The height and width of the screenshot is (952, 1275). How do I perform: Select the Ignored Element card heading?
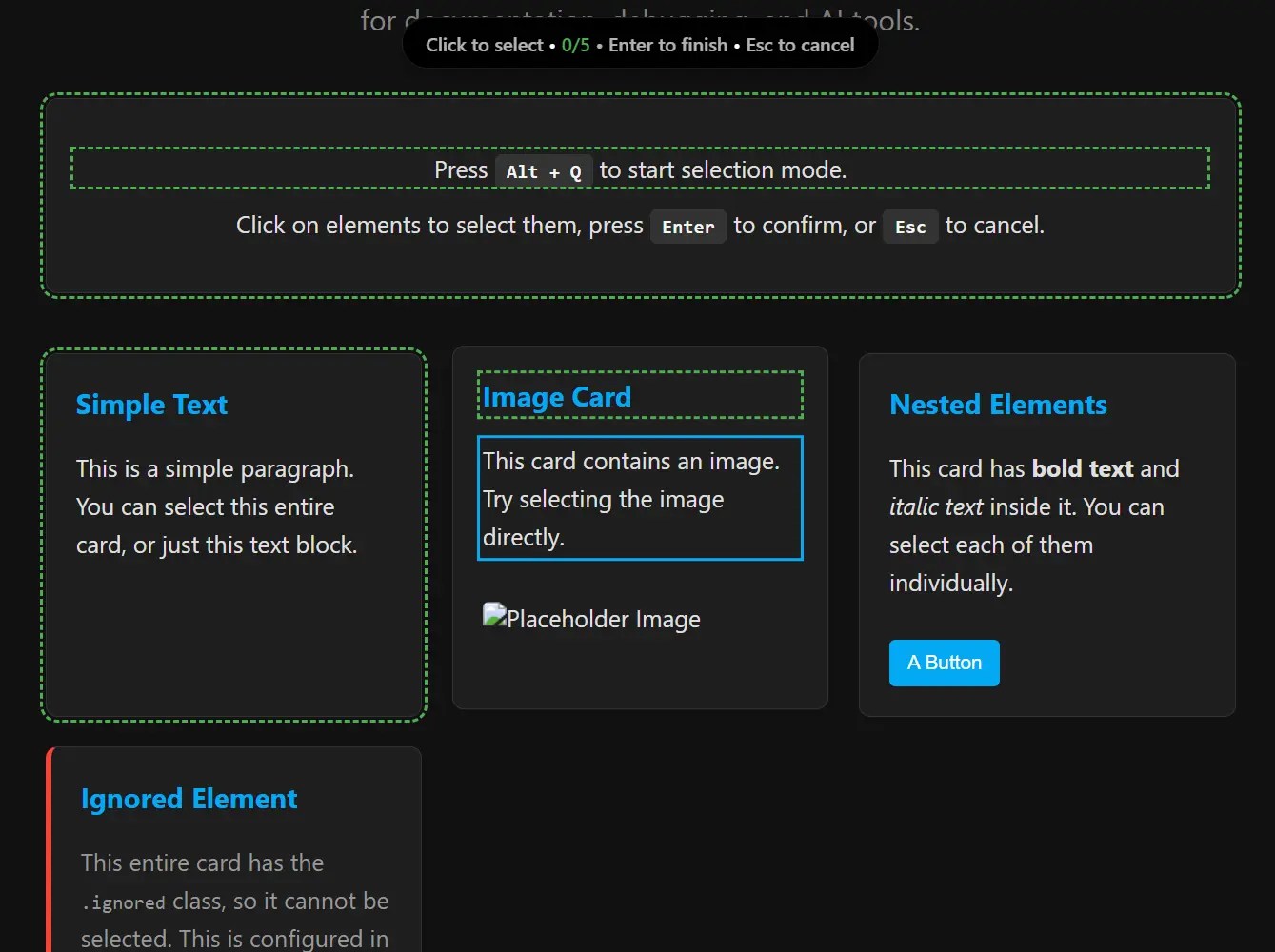(x=189, y=799)
